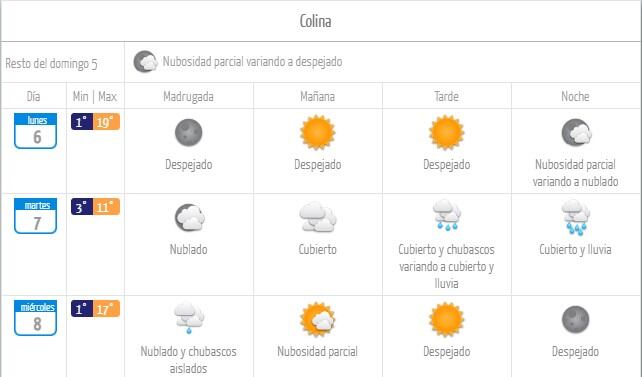Image resolution: width=642 pixels, height=377 pixels.
Task: Select Monday mañana sun icon
Action: (x=317, y=133)
